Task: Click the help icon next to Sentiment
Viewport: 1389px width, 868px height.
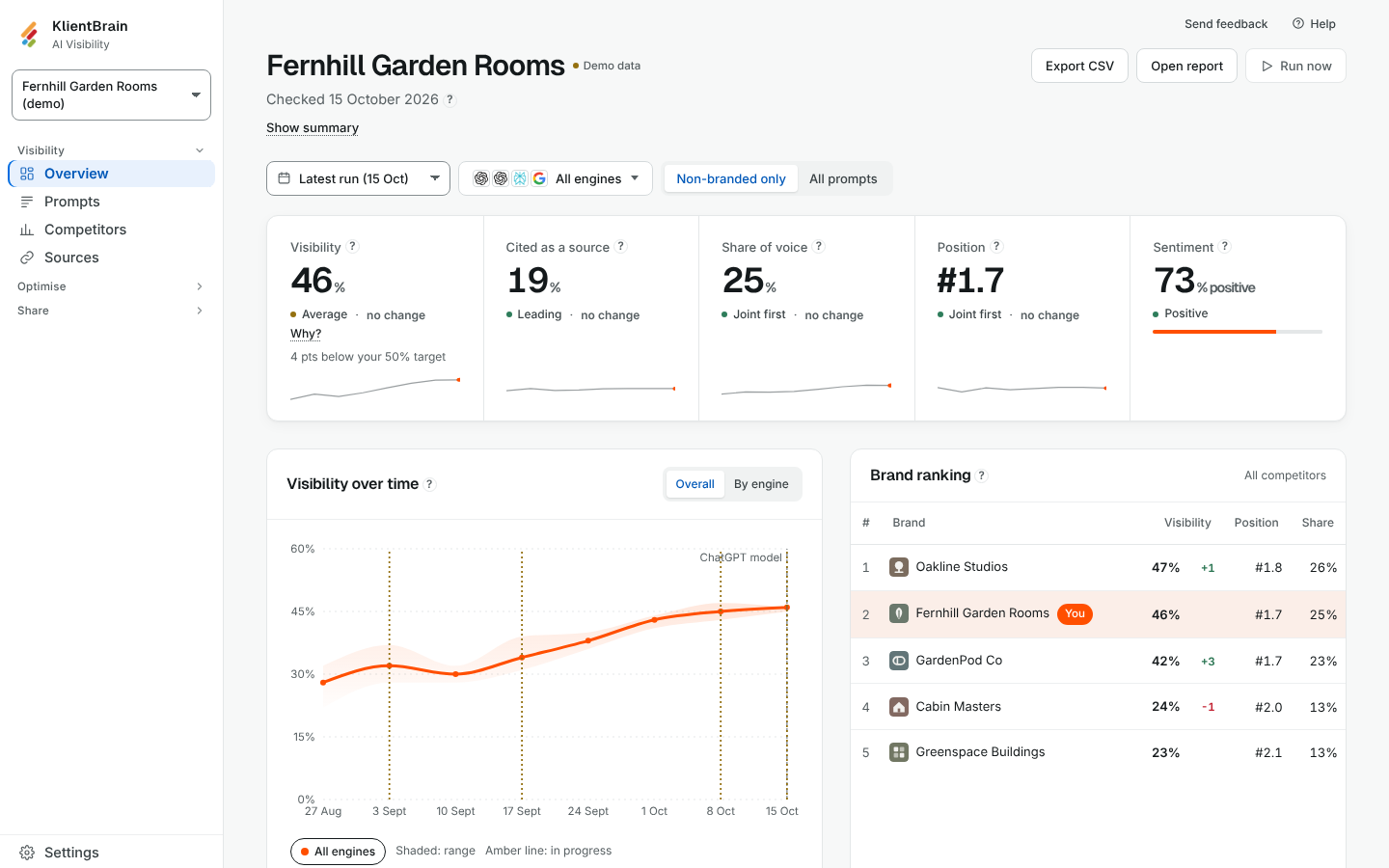Action: 1225,247
